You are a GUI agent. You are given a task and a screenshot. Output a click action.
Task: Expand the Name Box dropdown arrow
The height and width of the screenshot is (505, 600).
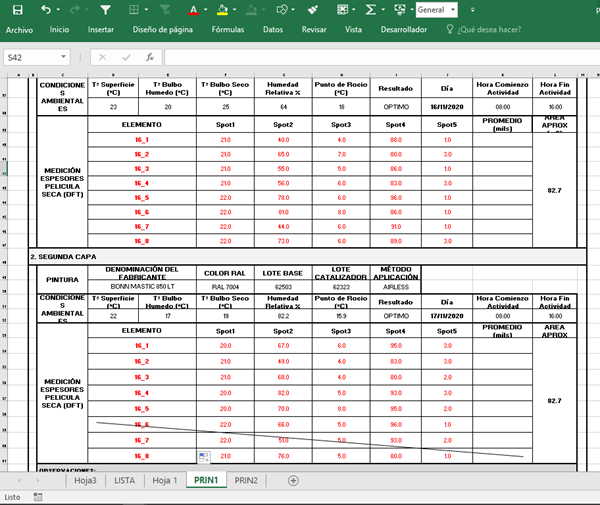pyautogui.click(x=79, y=57)
